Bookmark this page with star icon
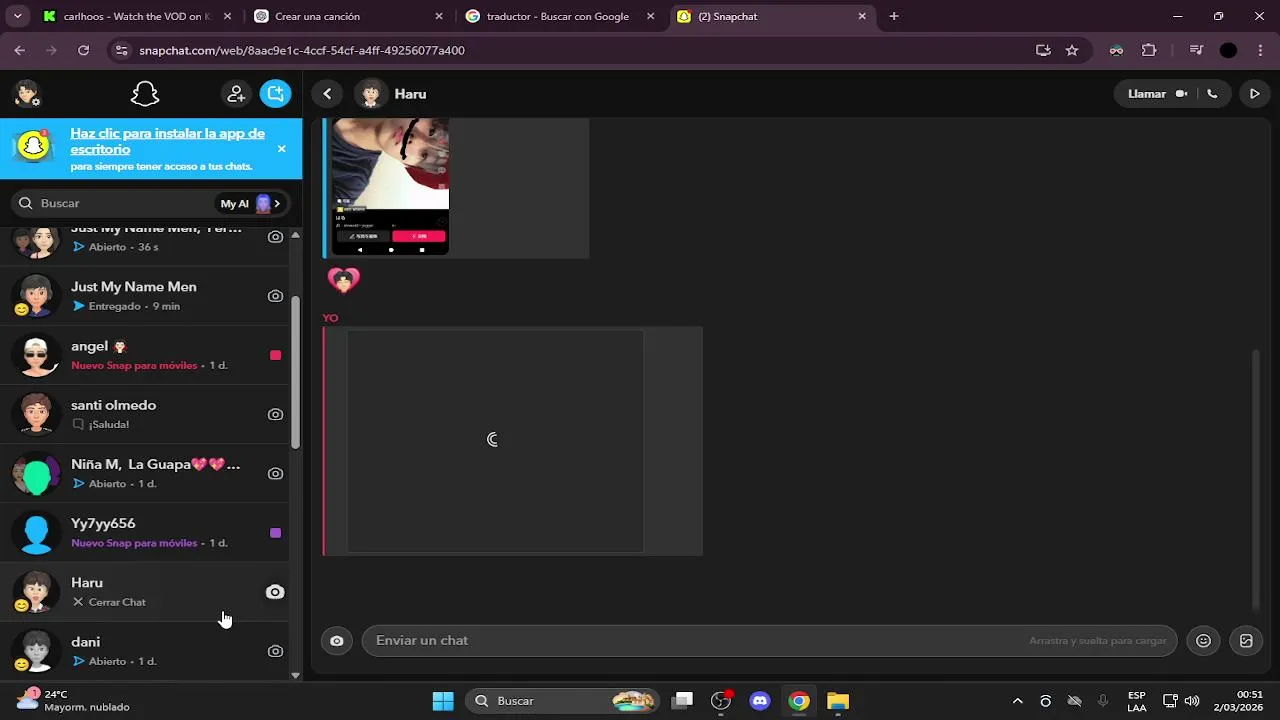The width and height of the screenshot is (1280, 720). pos(1072,50)
